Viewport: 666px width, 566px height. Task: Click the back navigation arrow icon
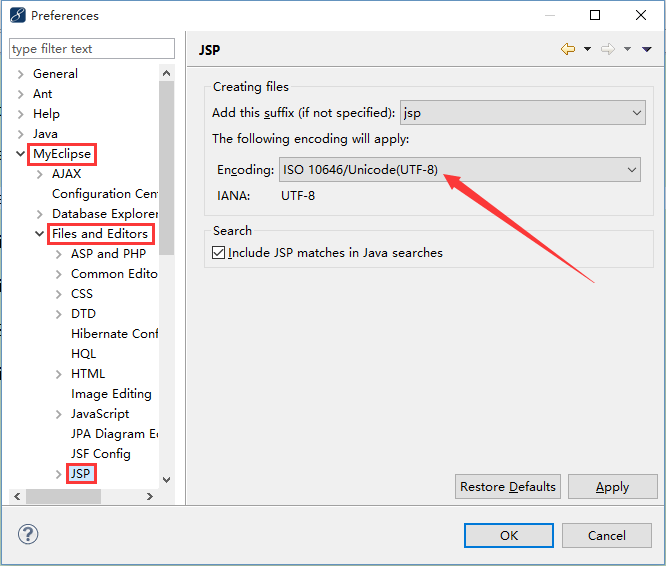click(x=568, y=49)
